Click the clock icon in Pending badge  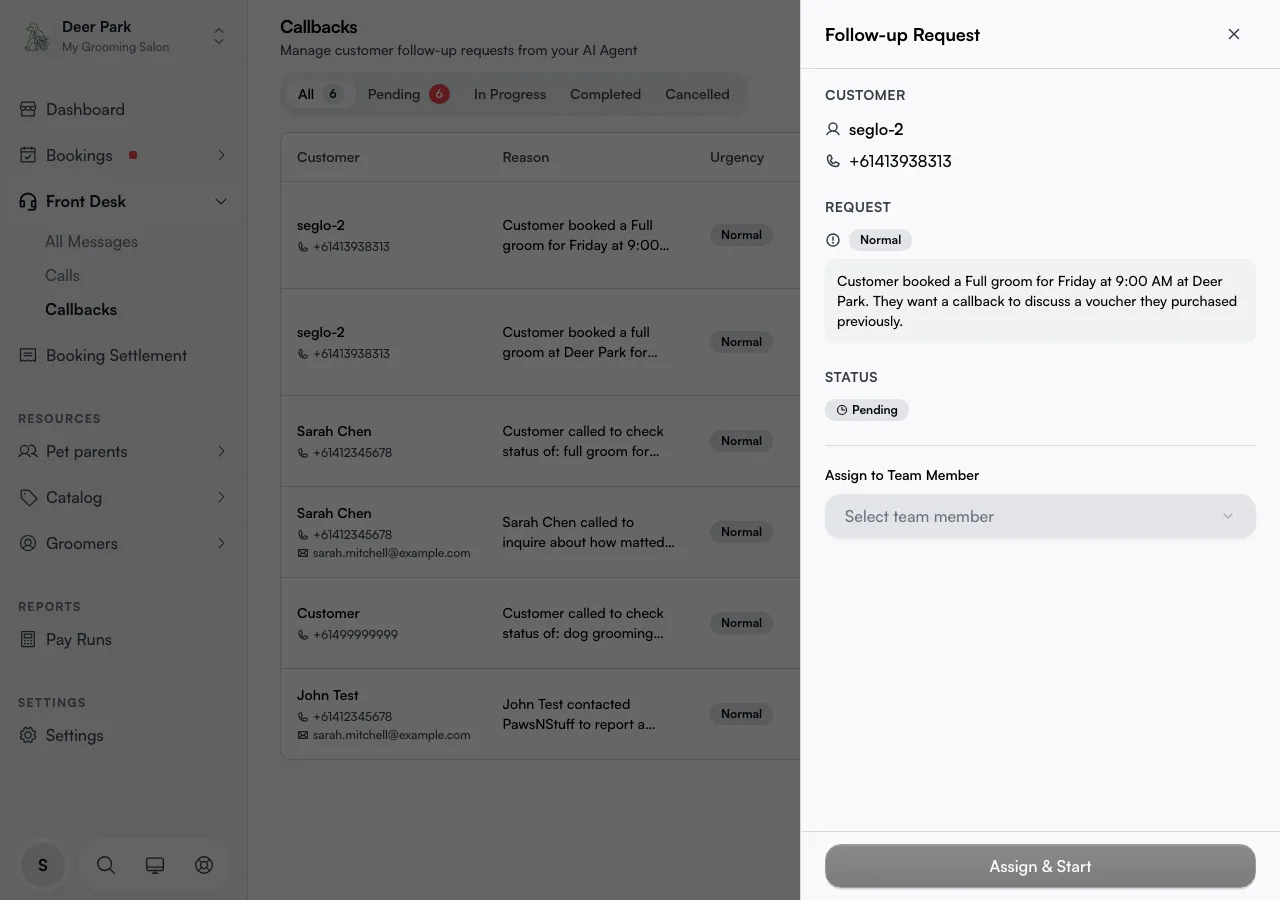(x=842, y=410)
